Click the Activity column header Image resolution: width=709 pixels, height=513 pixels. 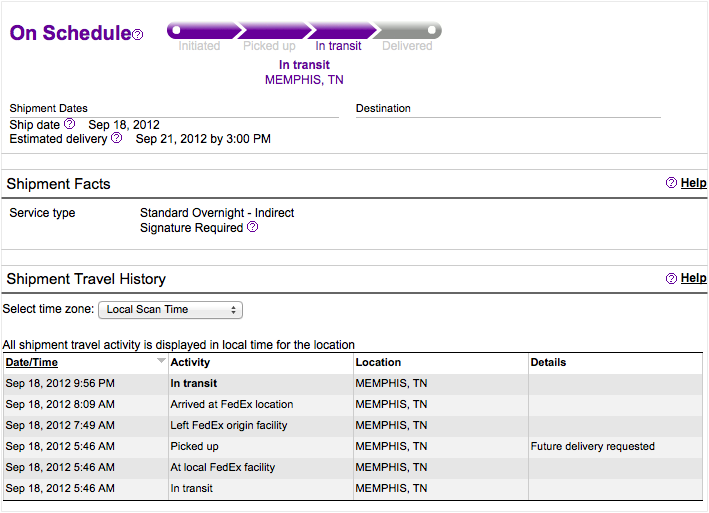190,362
